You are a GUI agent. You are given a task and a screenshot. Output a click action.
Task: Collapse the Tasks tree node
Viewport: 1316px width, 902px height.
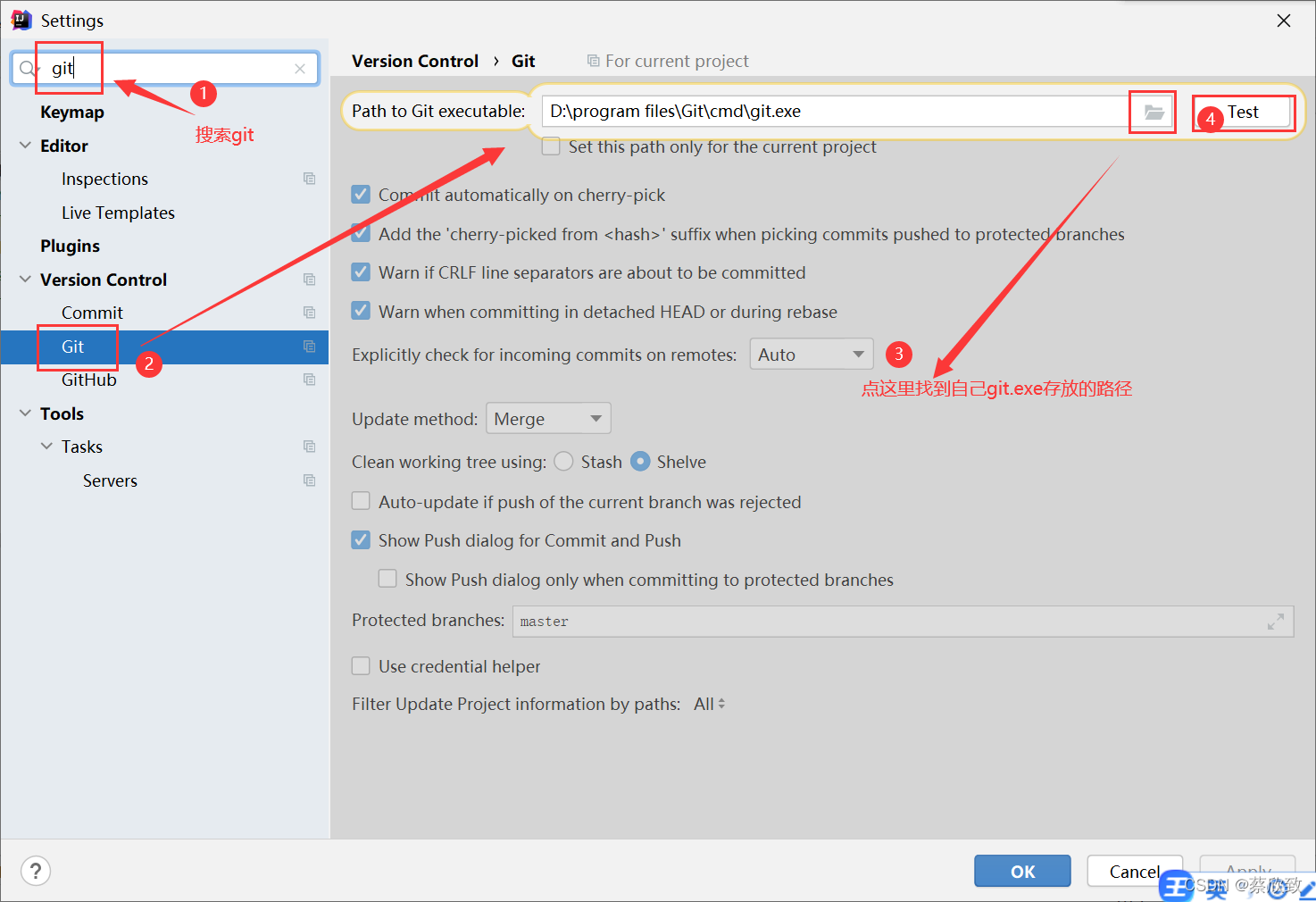click(46, 447)
